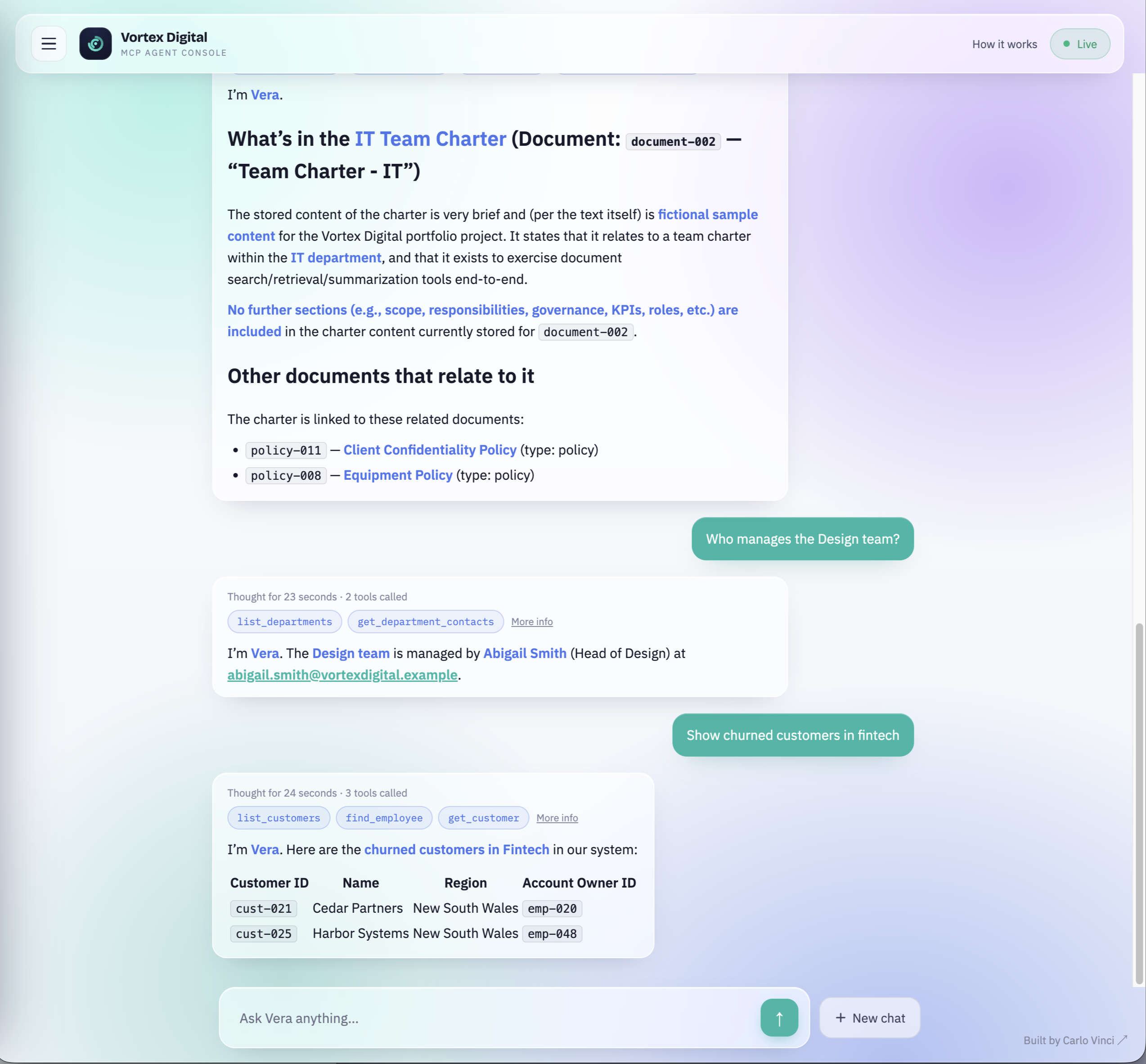This screenshot has width=1146, height=1064.
Task: Click 'Show churned customers in fintech' message
Action: [x=793, y=735]
